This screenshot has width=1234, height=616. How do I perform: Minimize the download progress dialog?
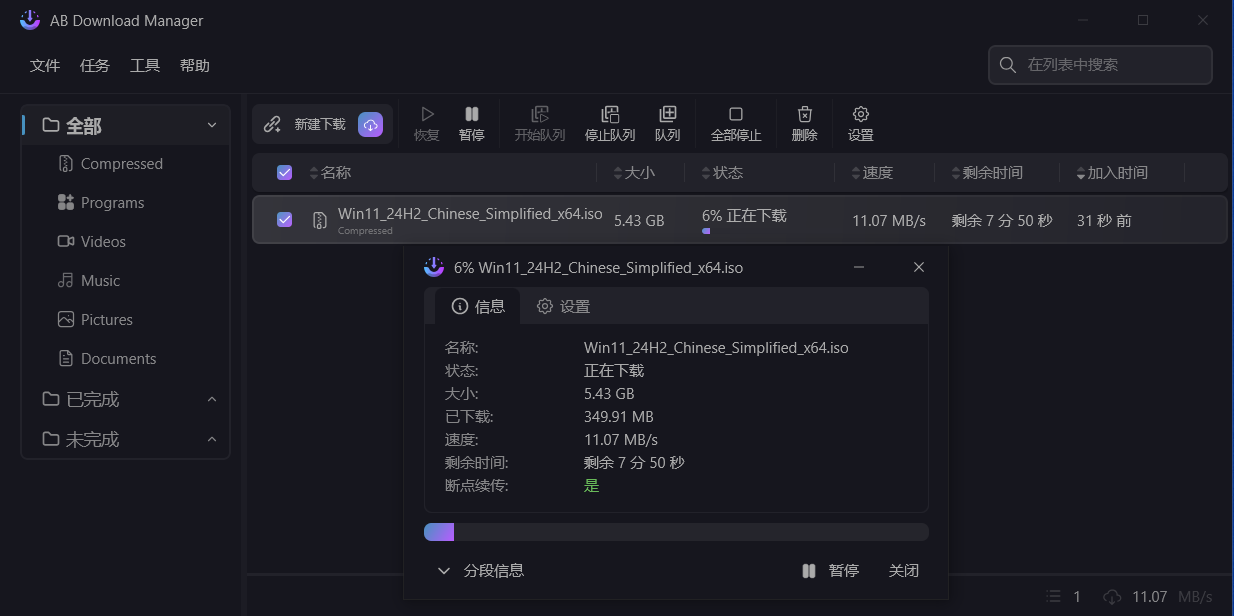click(x=859, y=267)
